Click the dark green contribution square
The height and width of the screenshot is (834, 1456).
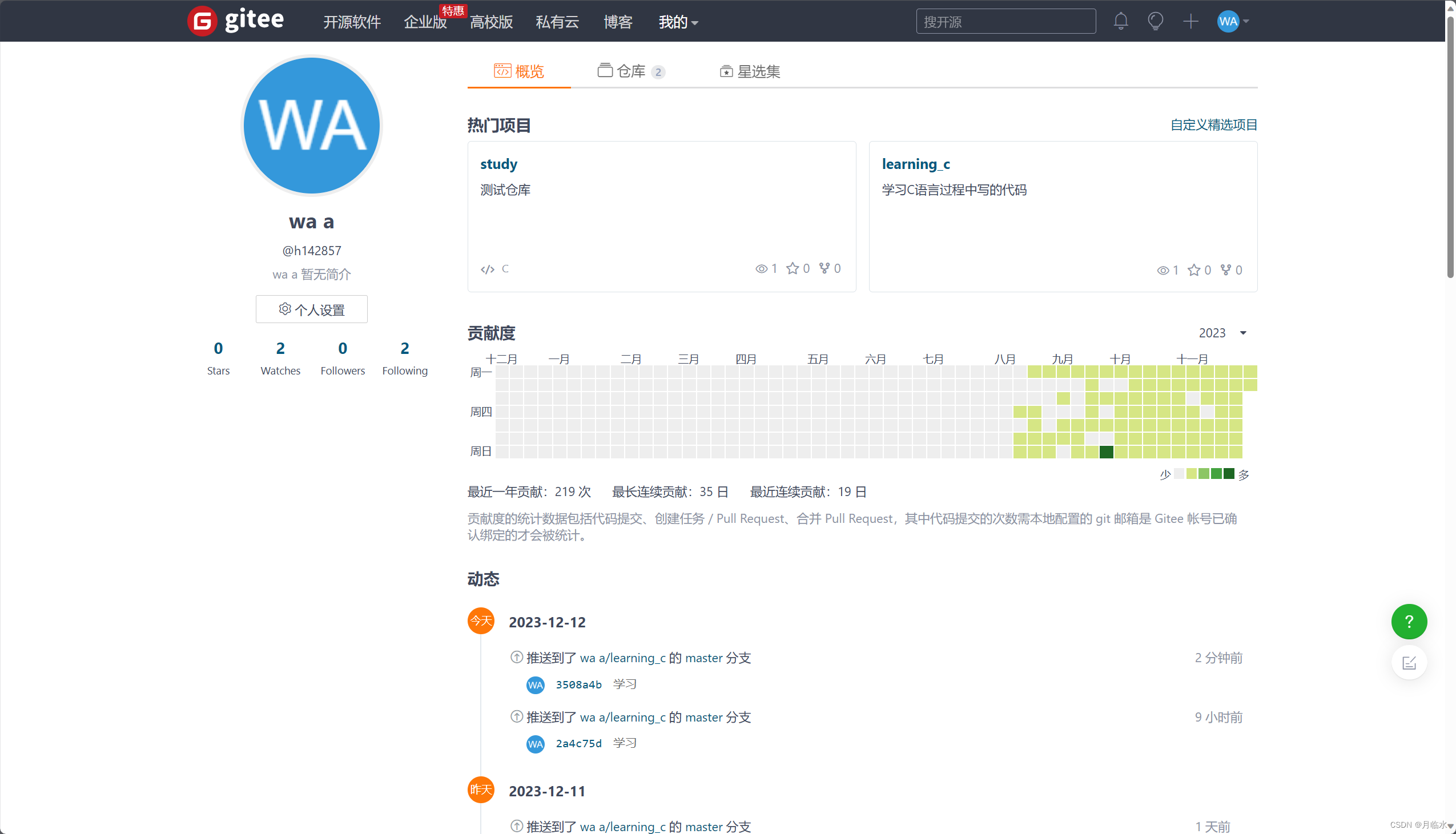(x=1106, y=452)
